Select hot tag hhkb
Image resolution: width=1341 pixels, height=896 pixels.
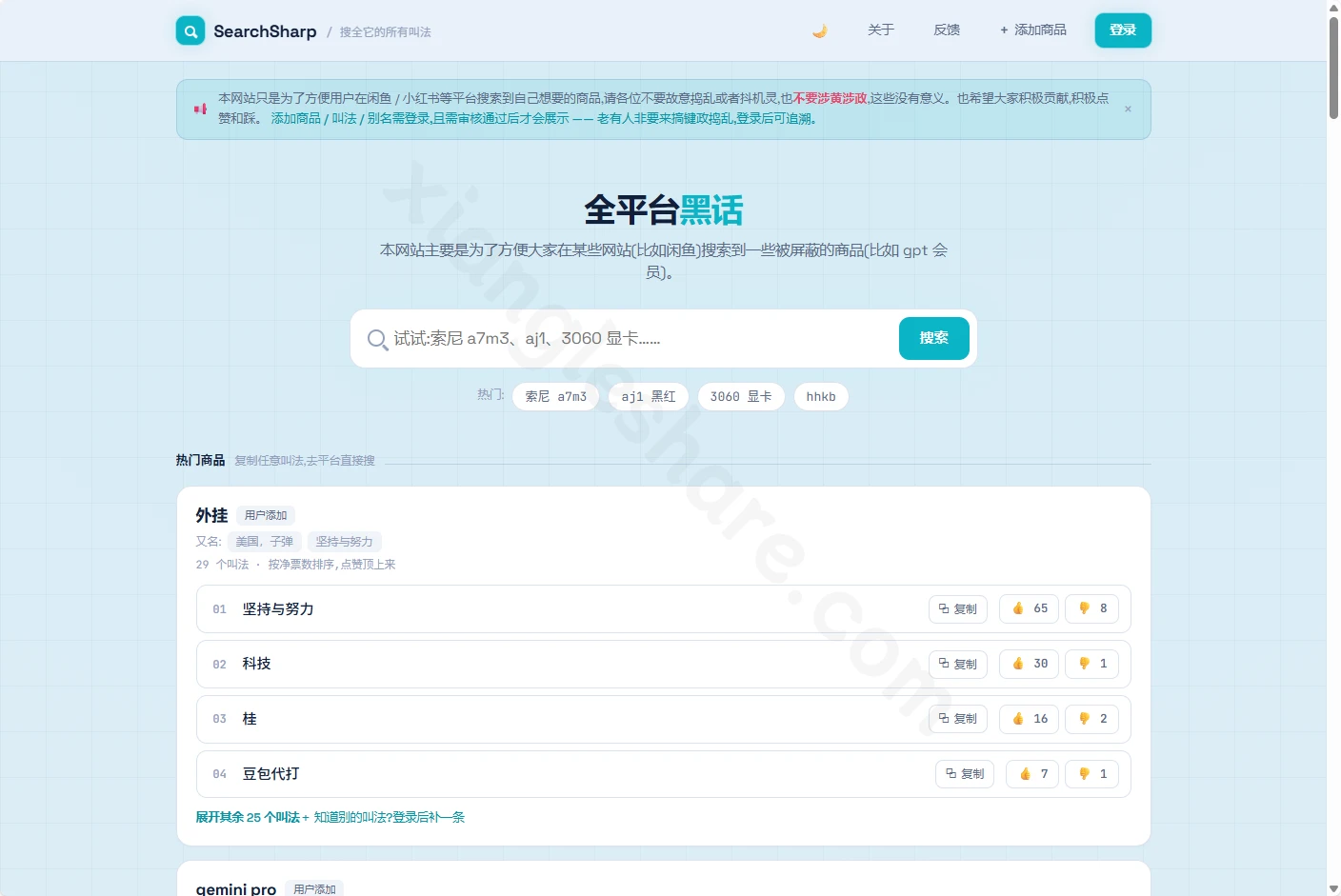pyautogui.click(x=821, y=396)
